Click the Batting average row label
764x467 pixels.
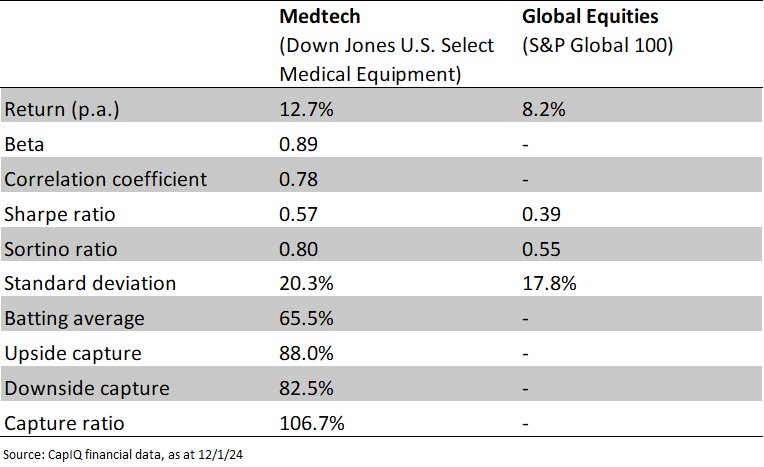pos(74,318)
